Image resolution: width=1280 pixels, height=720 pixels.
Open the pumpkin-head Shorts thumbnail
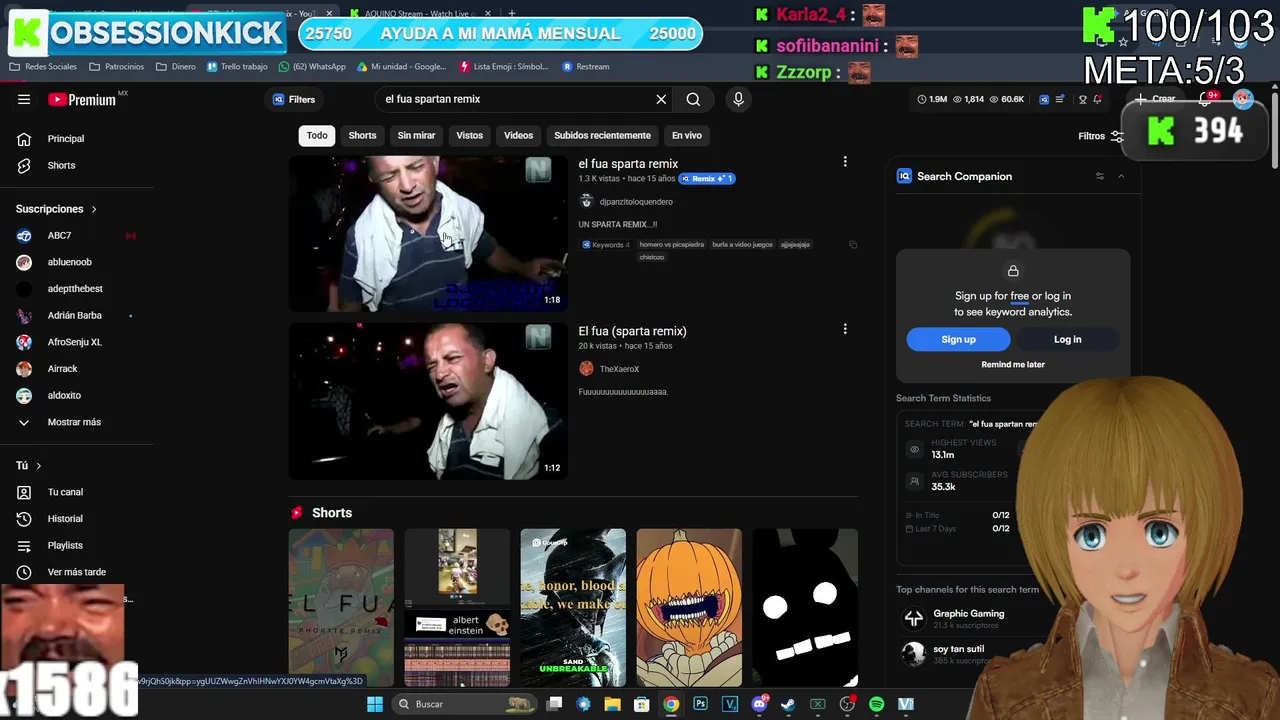click(689, 608)
